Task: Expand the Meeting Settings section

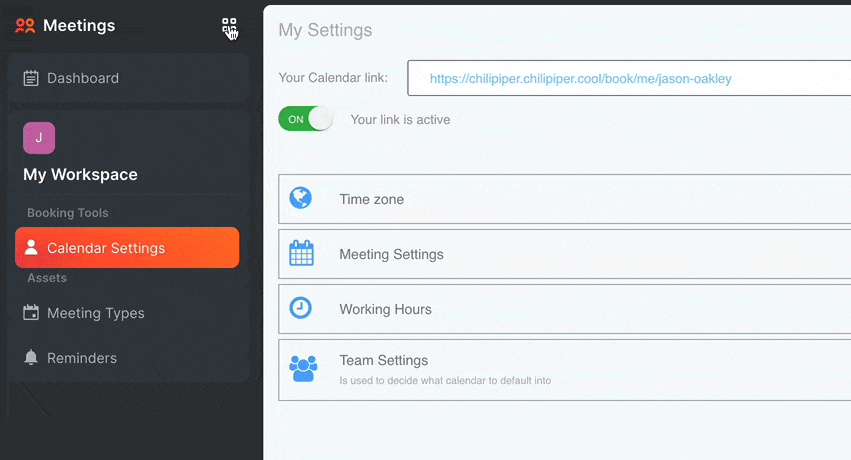Action: (x=564, y=254)
